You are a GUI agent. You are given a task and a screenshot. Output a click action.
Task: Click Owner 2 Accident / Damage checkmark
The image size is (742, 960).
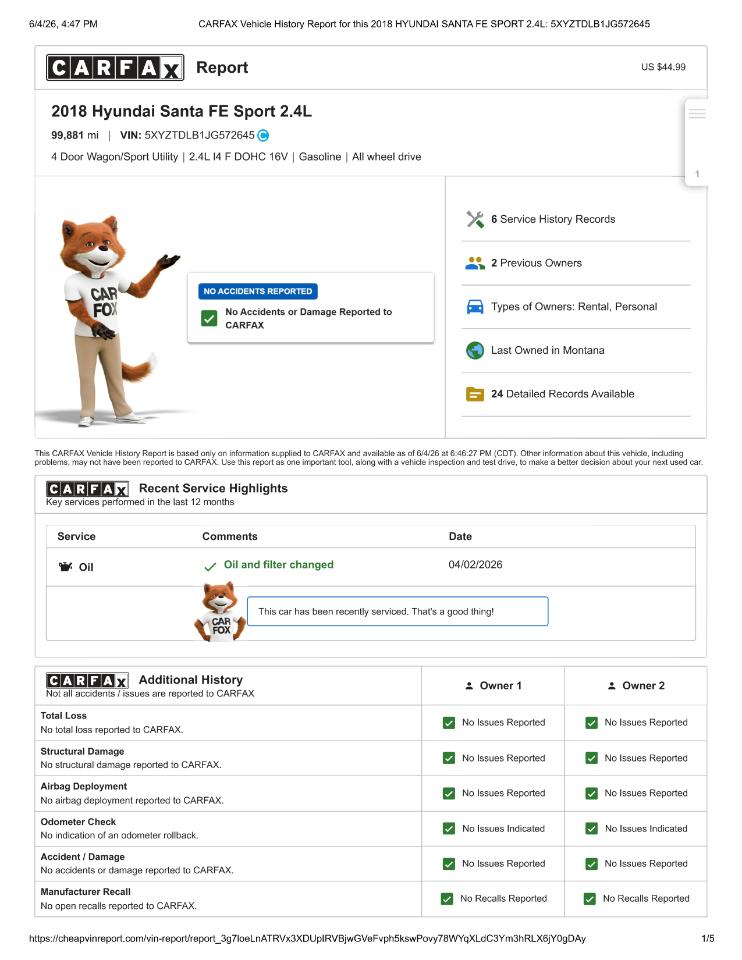(x=591, y=864)
